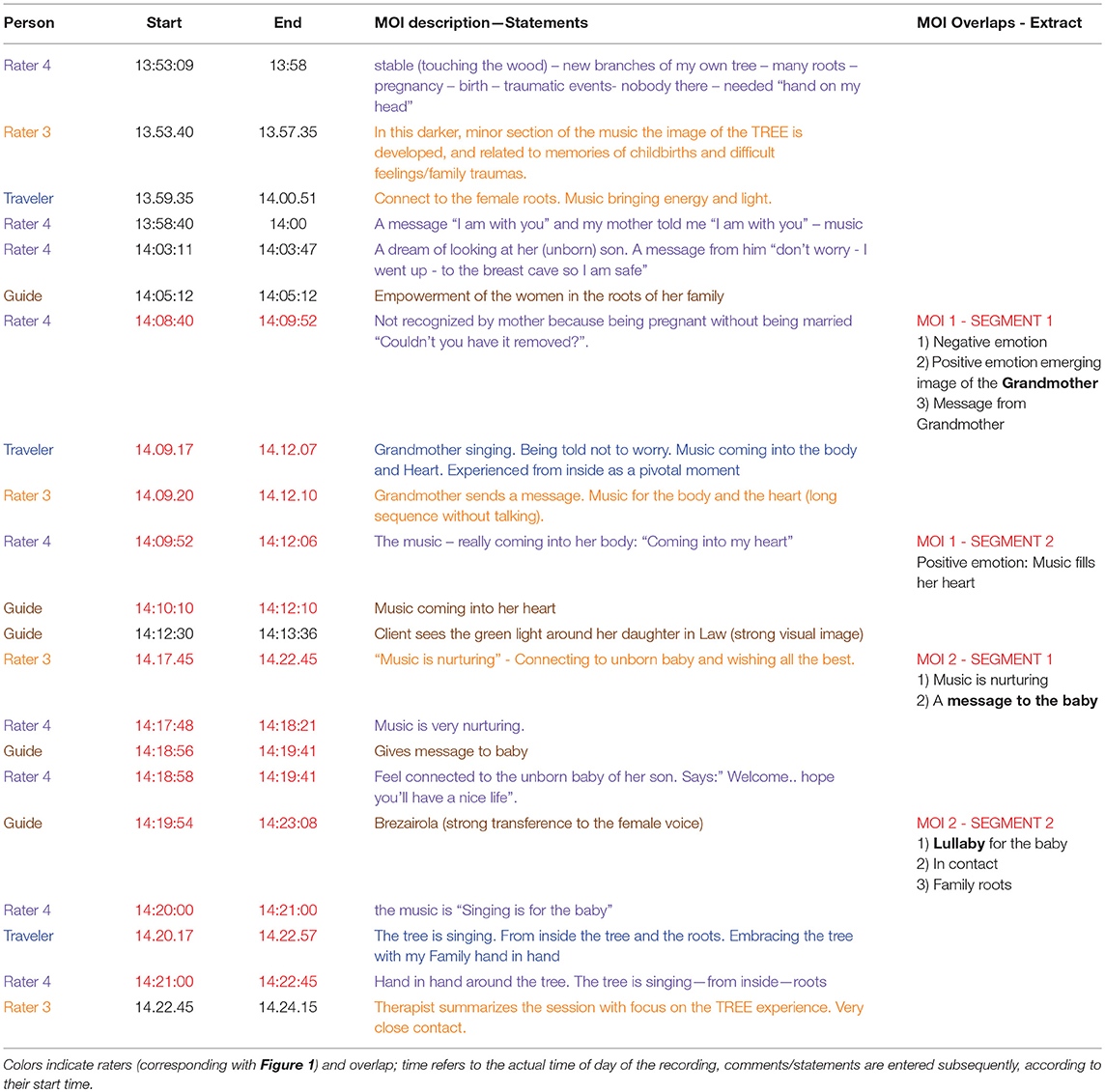This screenshot has height=1092, width=1105.
Task: Click "Grandmother sends a message" statement
Action: pyautogui.click(x=606, y=506)
